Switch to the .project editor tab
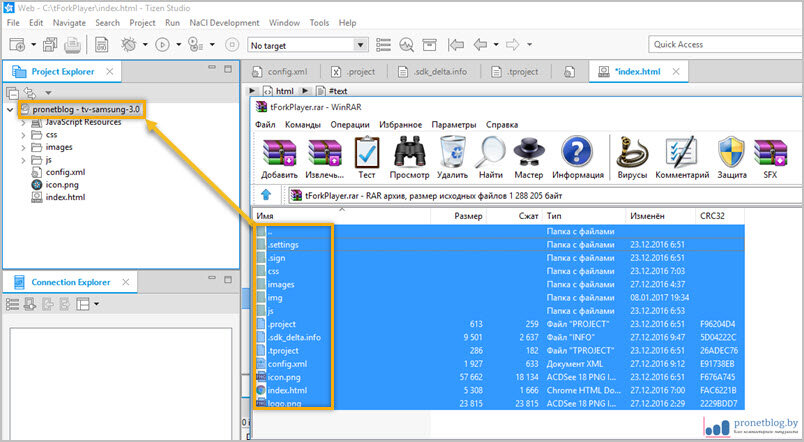Image resolution: width=804 pixels, height=442 pixels. pyautogui.click(x=353, y=72)
